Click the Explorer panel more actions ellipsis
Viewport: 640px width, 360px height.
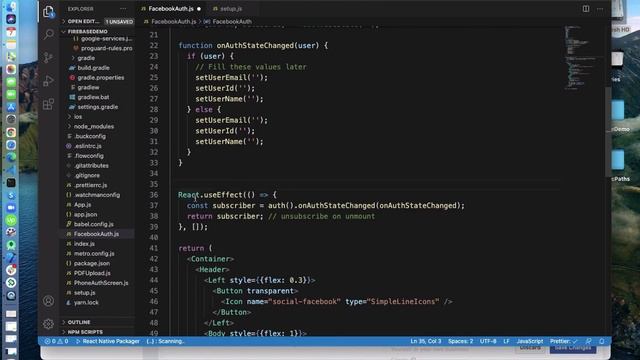[123, 9]
